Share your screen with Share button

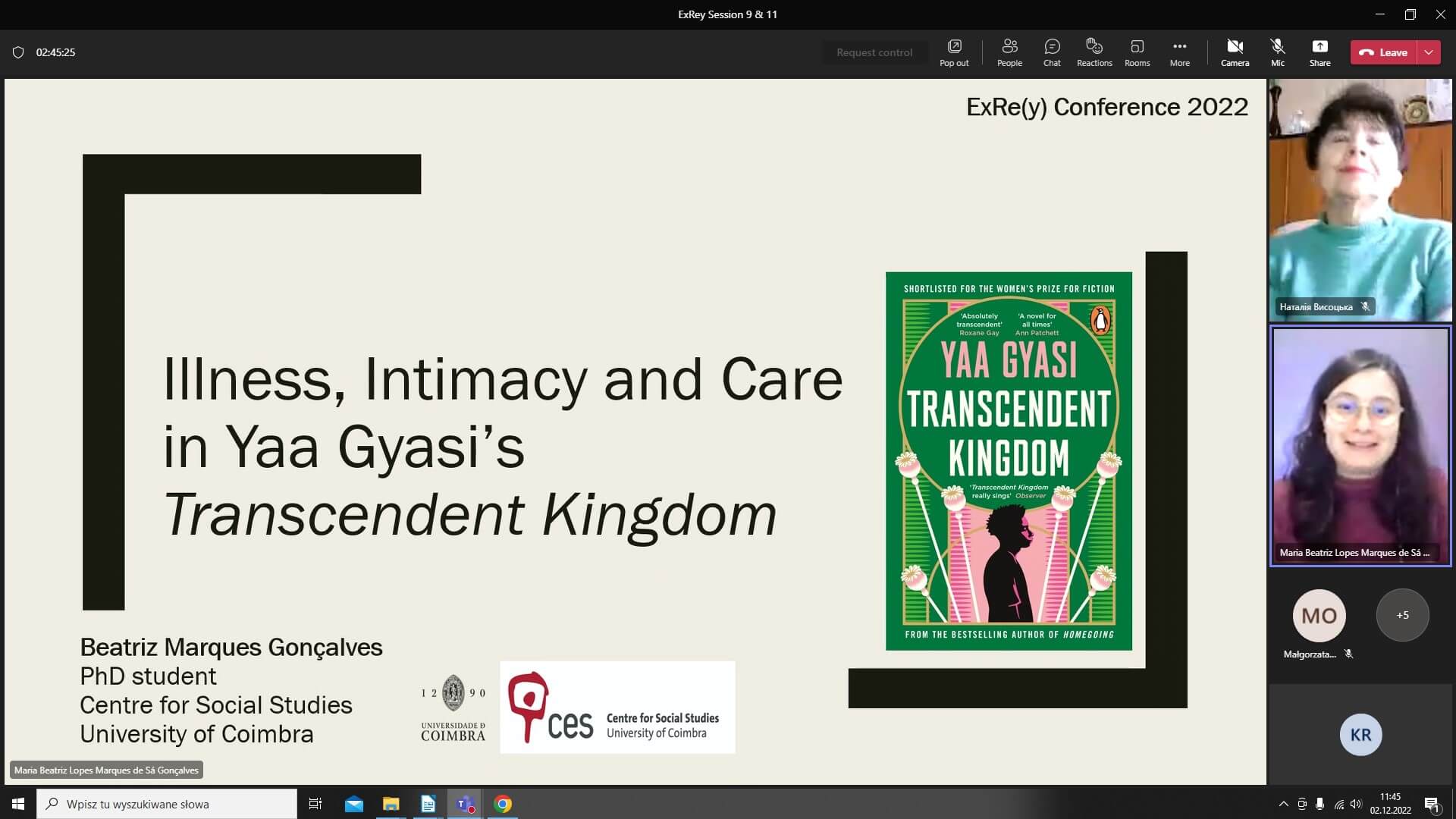coord(1319,52)
